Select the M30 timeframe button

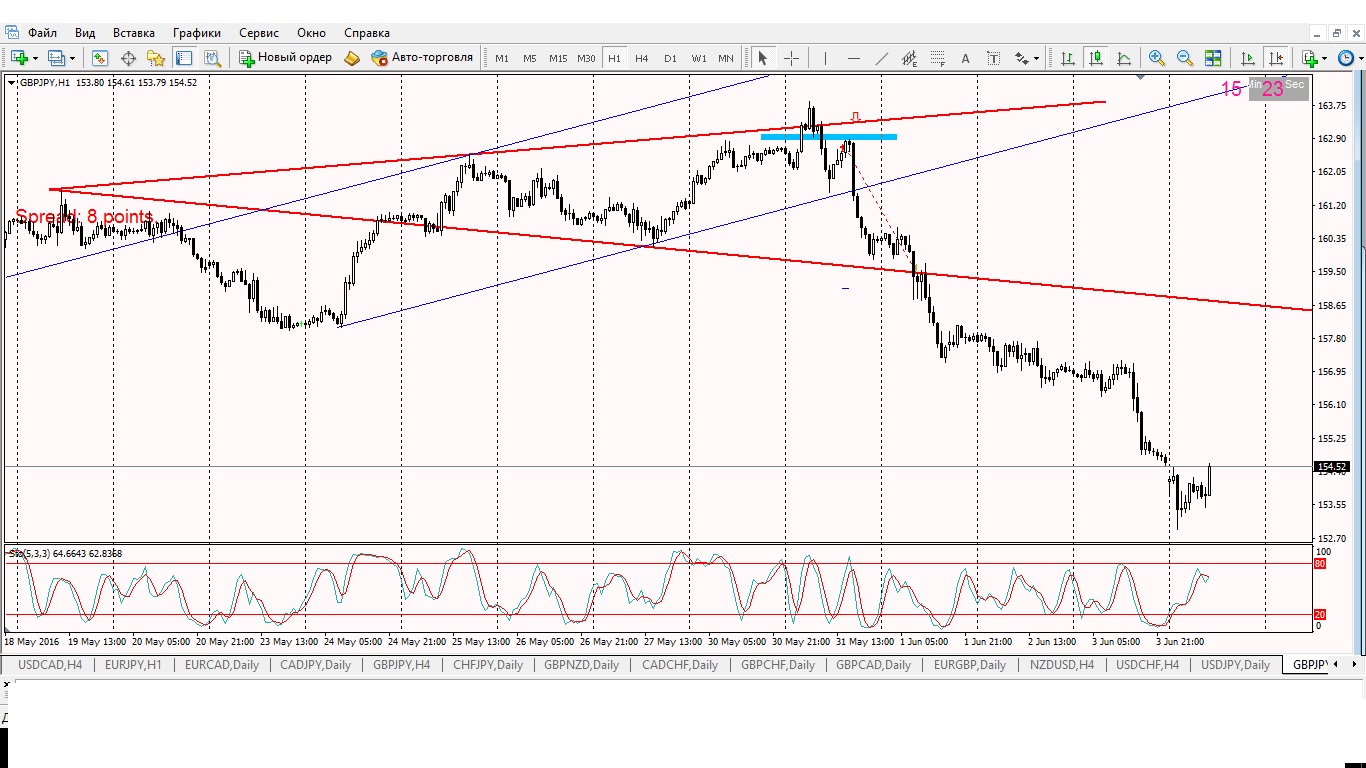[x=586, y=58]
